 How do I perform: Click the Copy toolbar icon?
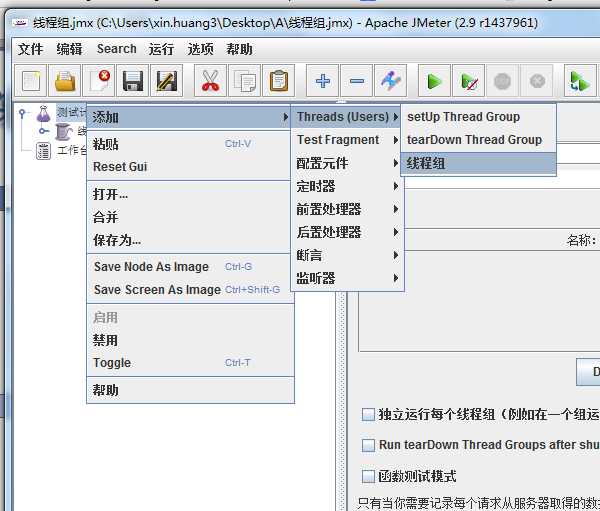point(245,81)
